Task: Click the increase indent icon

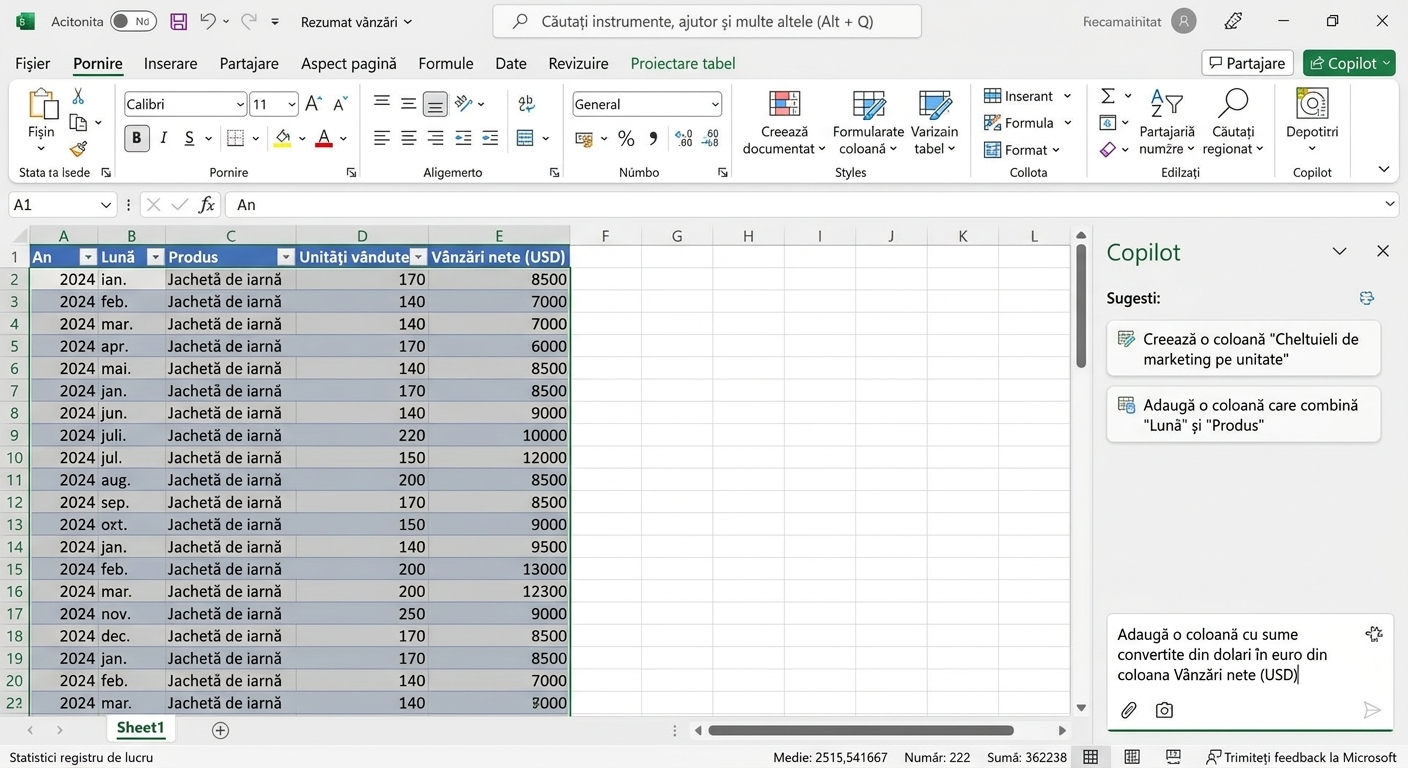Action: click(x=489, y=138)
